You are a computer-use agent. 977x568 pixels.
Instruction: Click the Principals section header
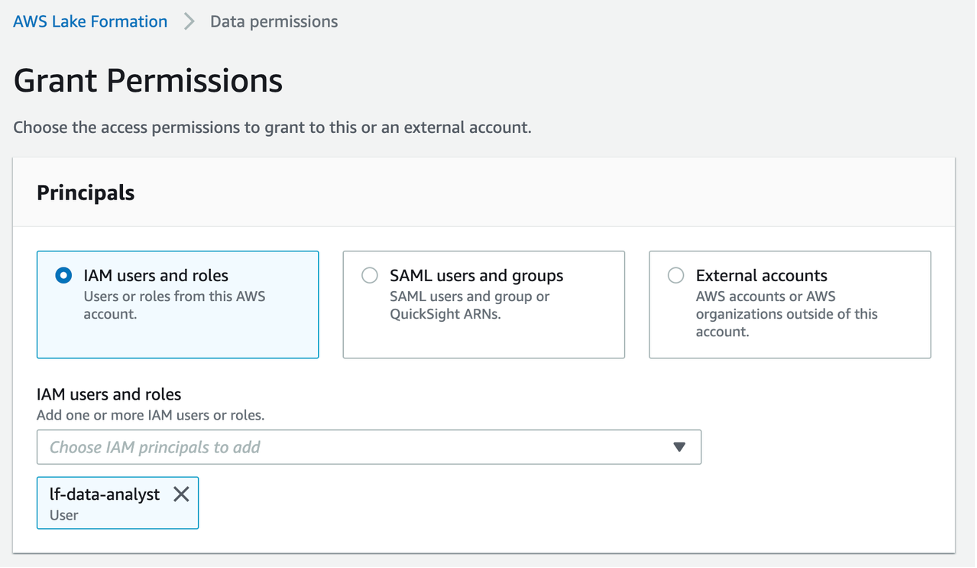click(86, 193)
